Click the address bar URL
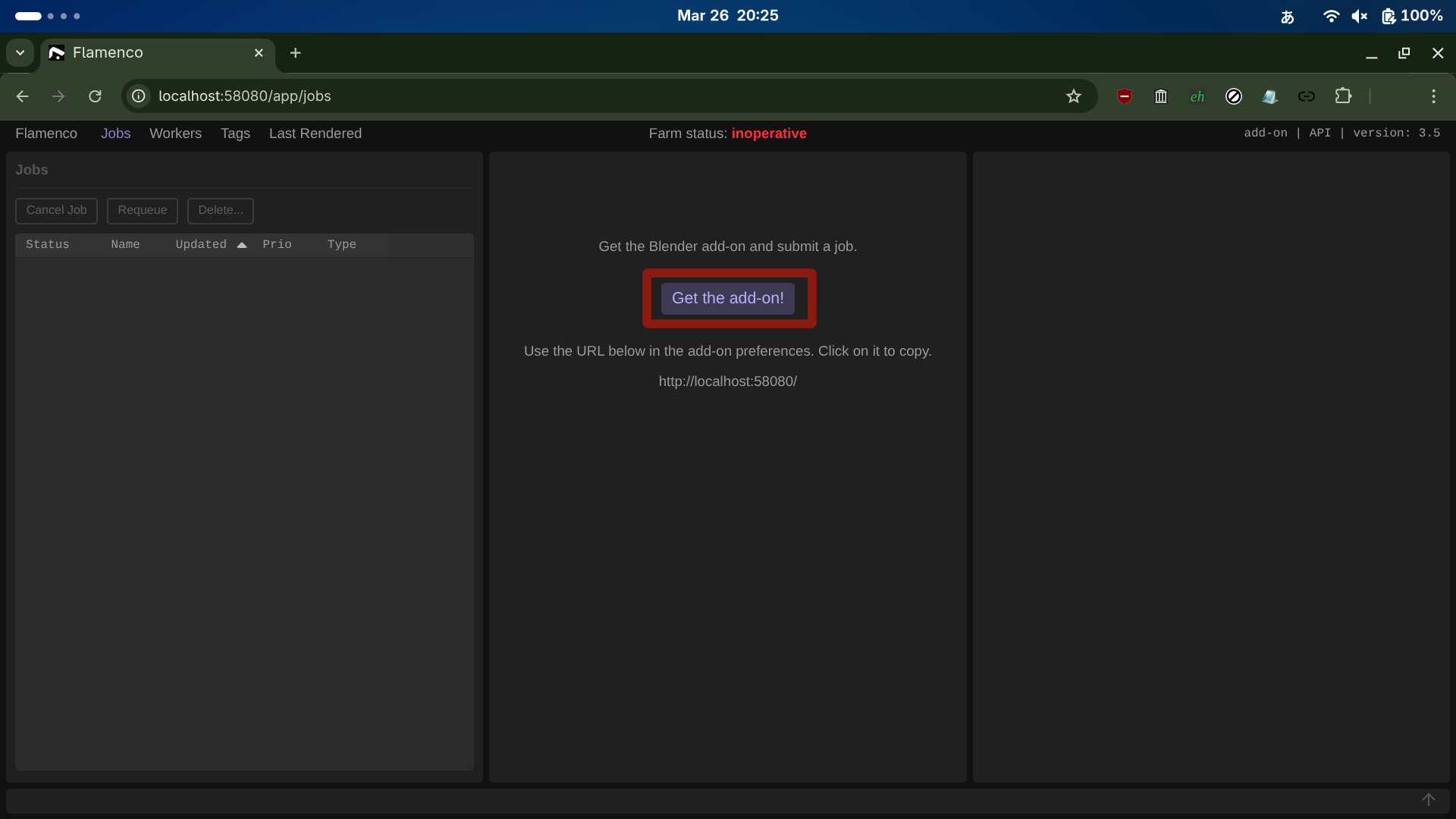Screen dimensions: 1456x819 245,96
